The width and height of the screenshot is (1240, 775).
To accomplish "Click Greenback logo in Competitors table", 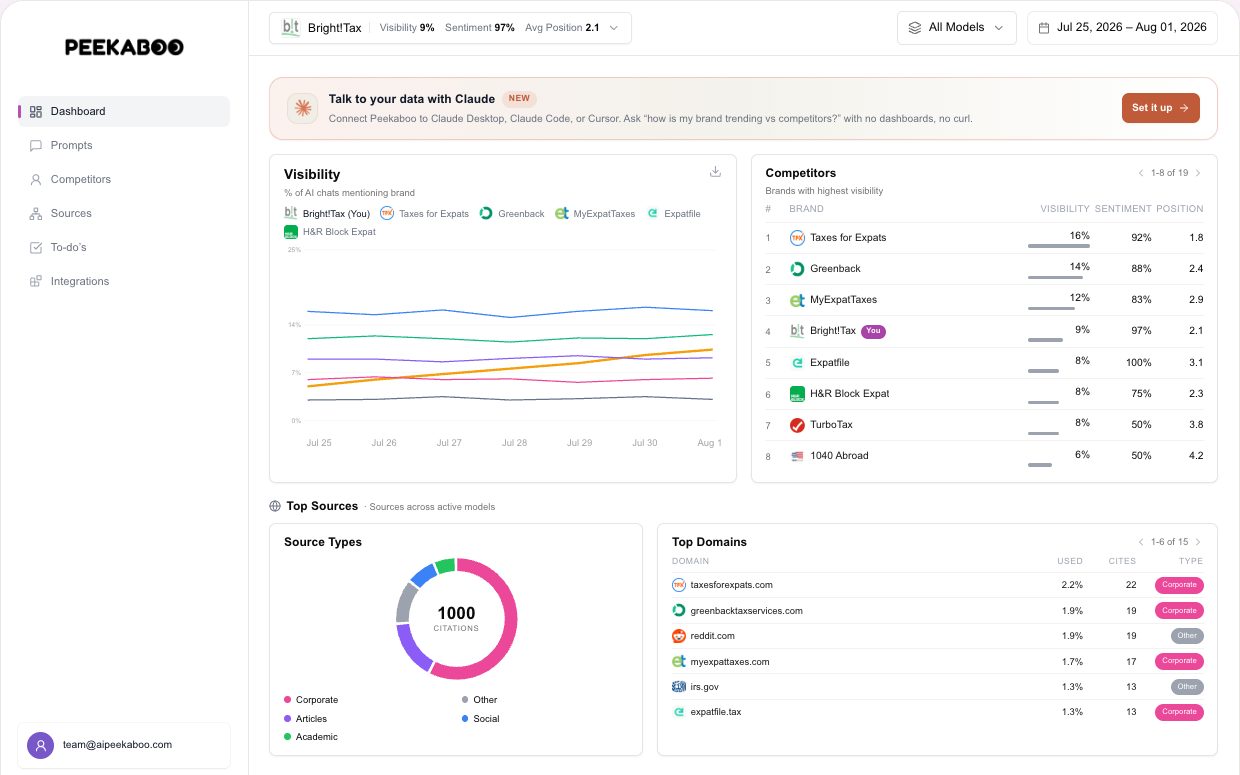I will 797,269.
